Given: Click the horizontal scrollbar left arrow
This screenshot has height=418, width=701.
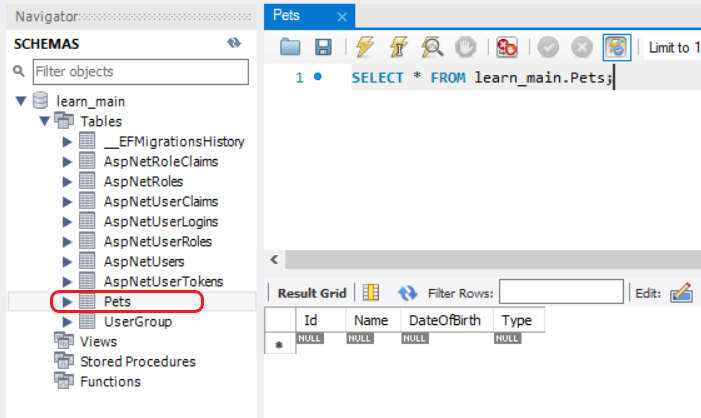Looking at the screenshot, I should [274, 260].
